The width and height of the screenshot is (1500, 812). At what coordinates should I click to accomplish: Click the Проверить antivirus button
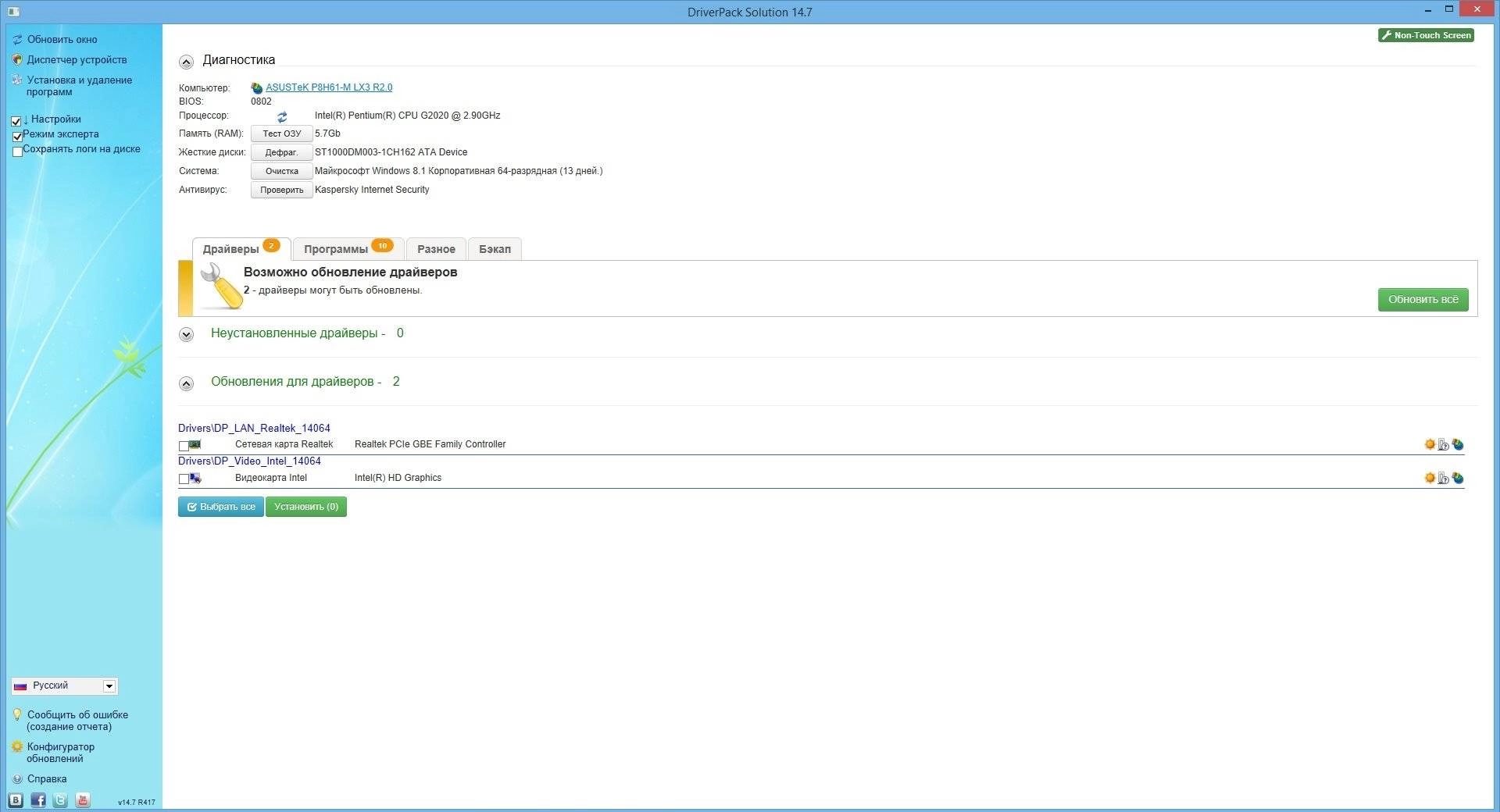point(281,190)
